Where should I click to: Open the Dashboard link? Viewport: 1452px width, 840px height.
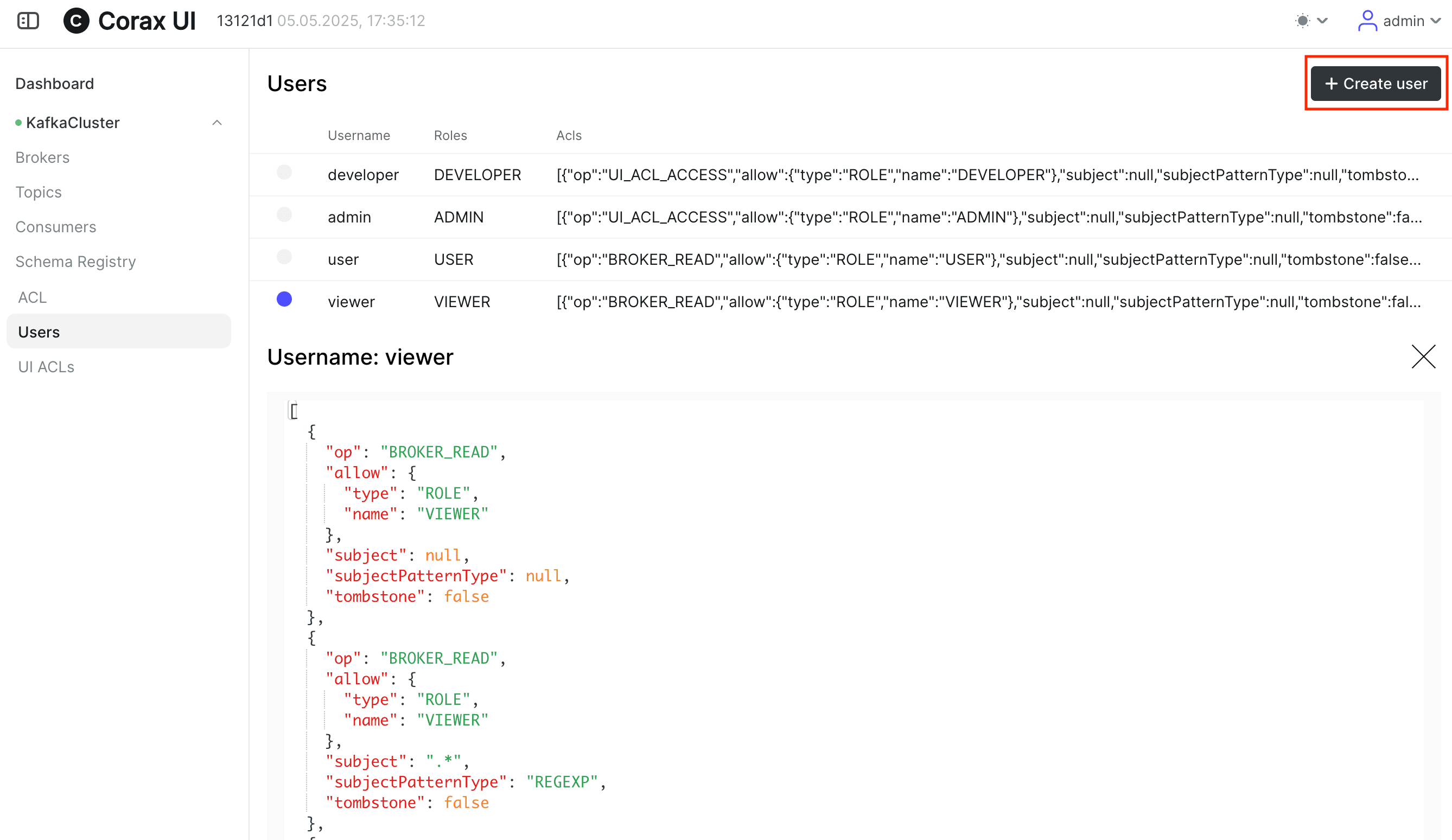(x=55, y=84)
